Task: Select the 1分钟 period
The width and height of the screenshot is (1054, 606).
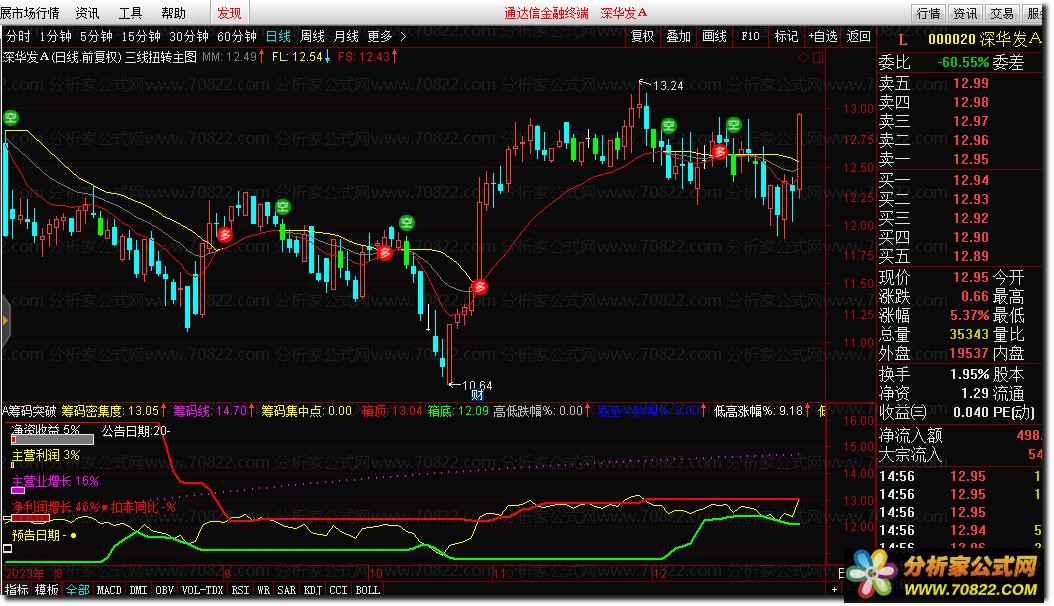Action: (55, 36)
